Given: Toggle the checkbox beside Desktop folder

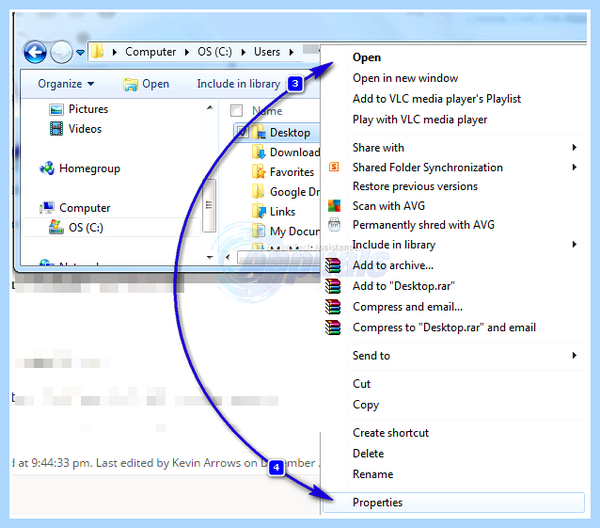Looking at the screenshot, I should tap(242, 132).
